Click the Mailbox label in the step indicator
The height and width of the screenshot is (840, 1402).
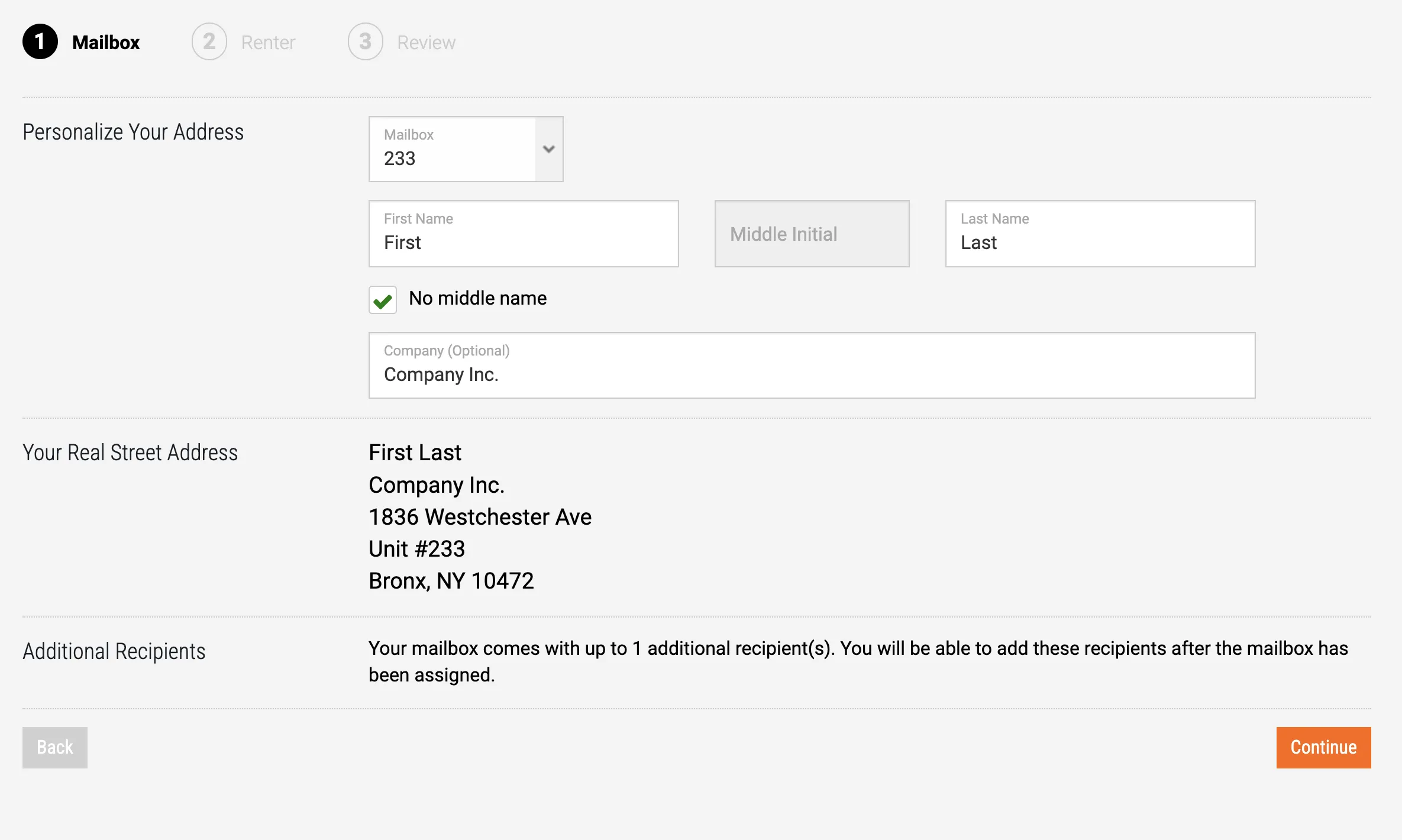click(x=106, y=41)
